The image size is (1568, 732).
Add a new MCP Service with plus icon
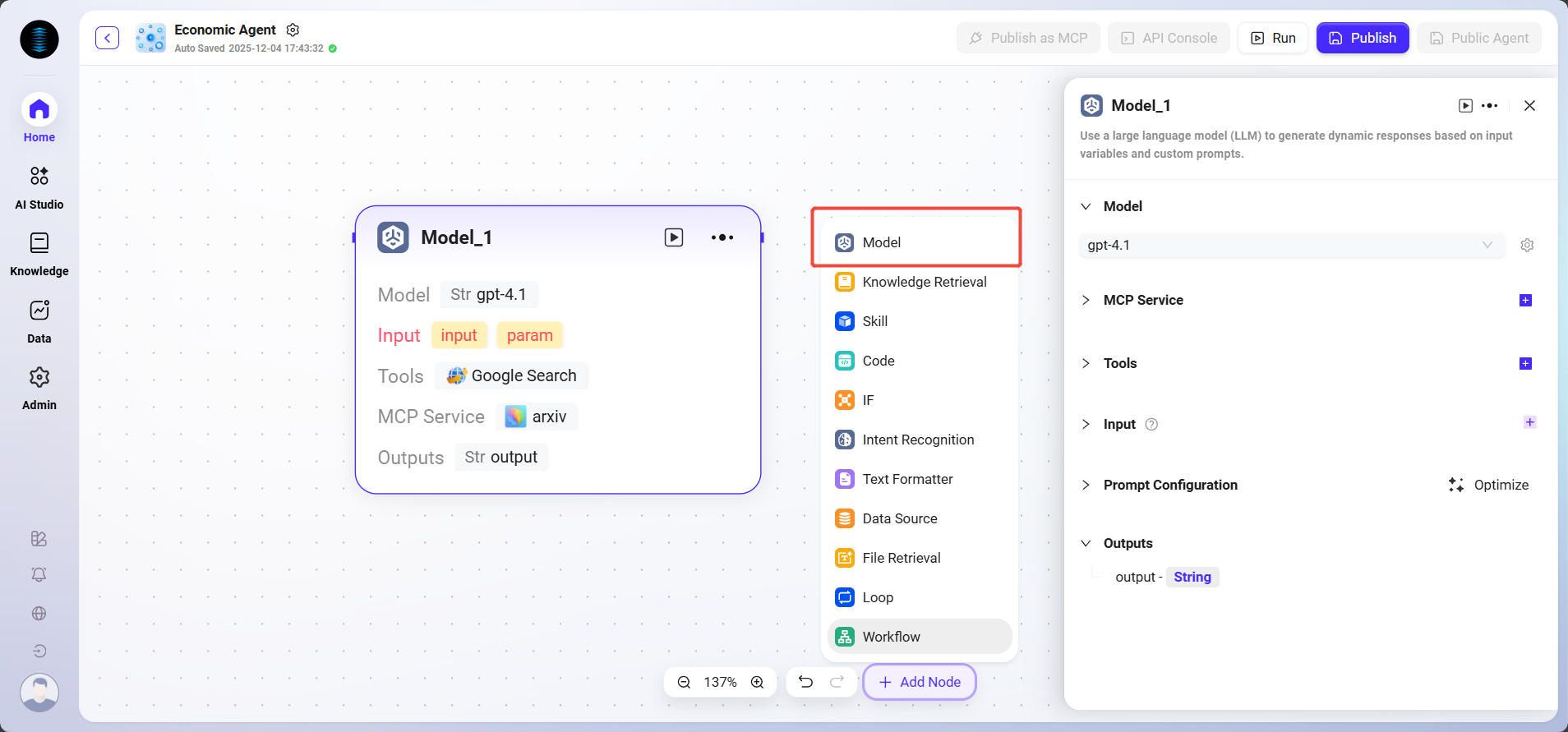[x=1525, y=300]
